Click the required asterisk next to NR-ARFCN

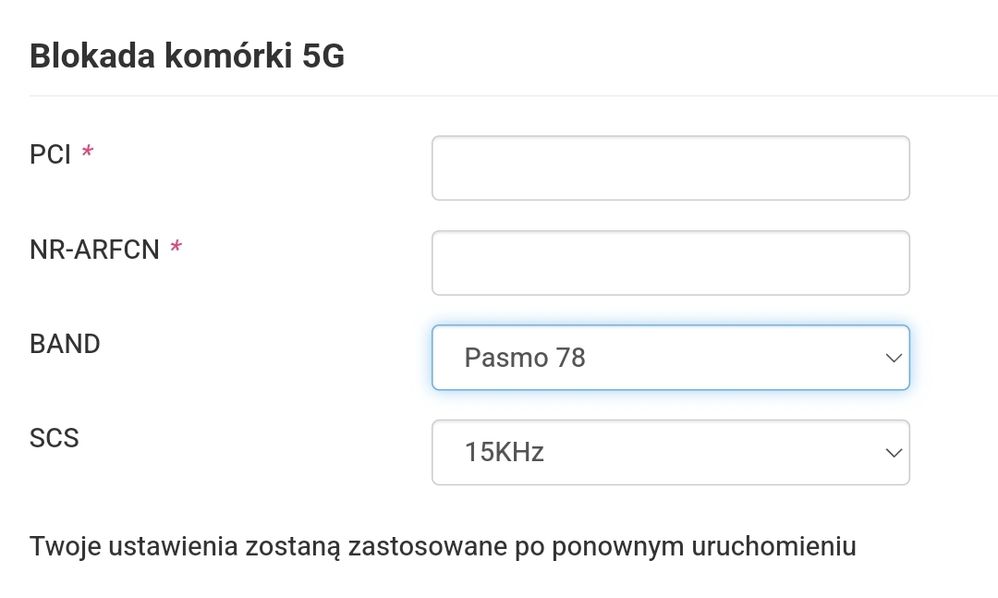(176, 248)
